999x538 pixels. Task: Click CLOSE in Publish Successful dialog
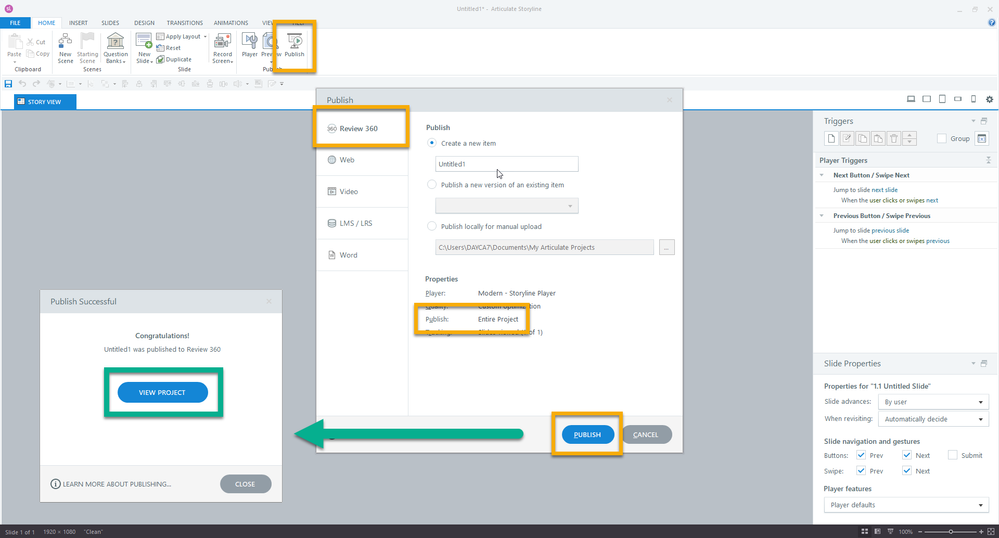click(245, 484)
